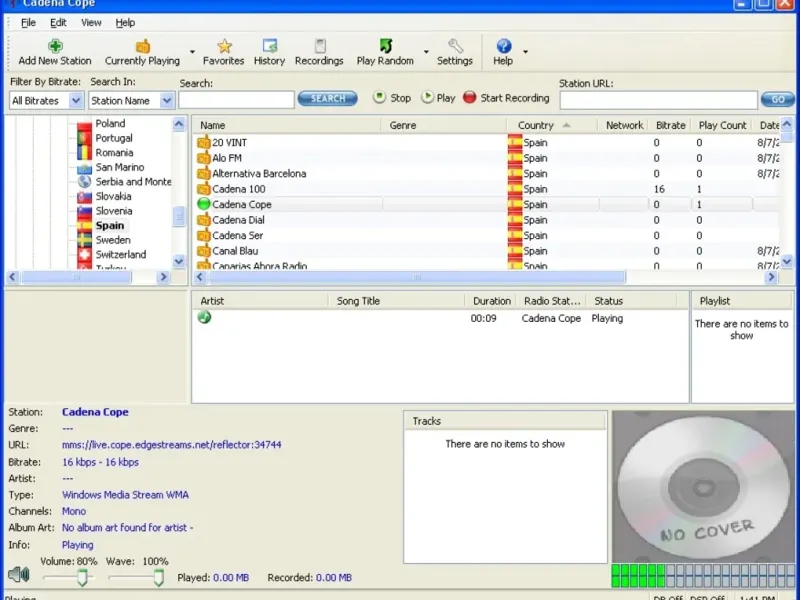Click the Play Random toolbar icon

pos(386,46)
